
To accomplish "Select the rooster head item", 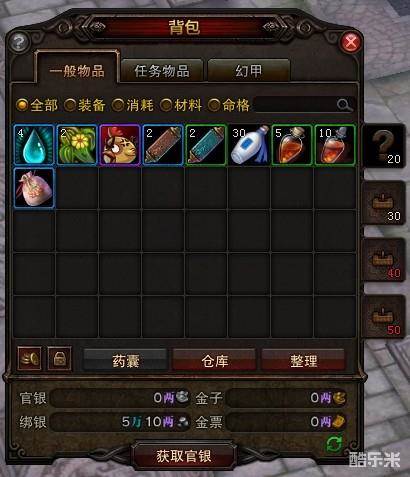I will (120, 145).
